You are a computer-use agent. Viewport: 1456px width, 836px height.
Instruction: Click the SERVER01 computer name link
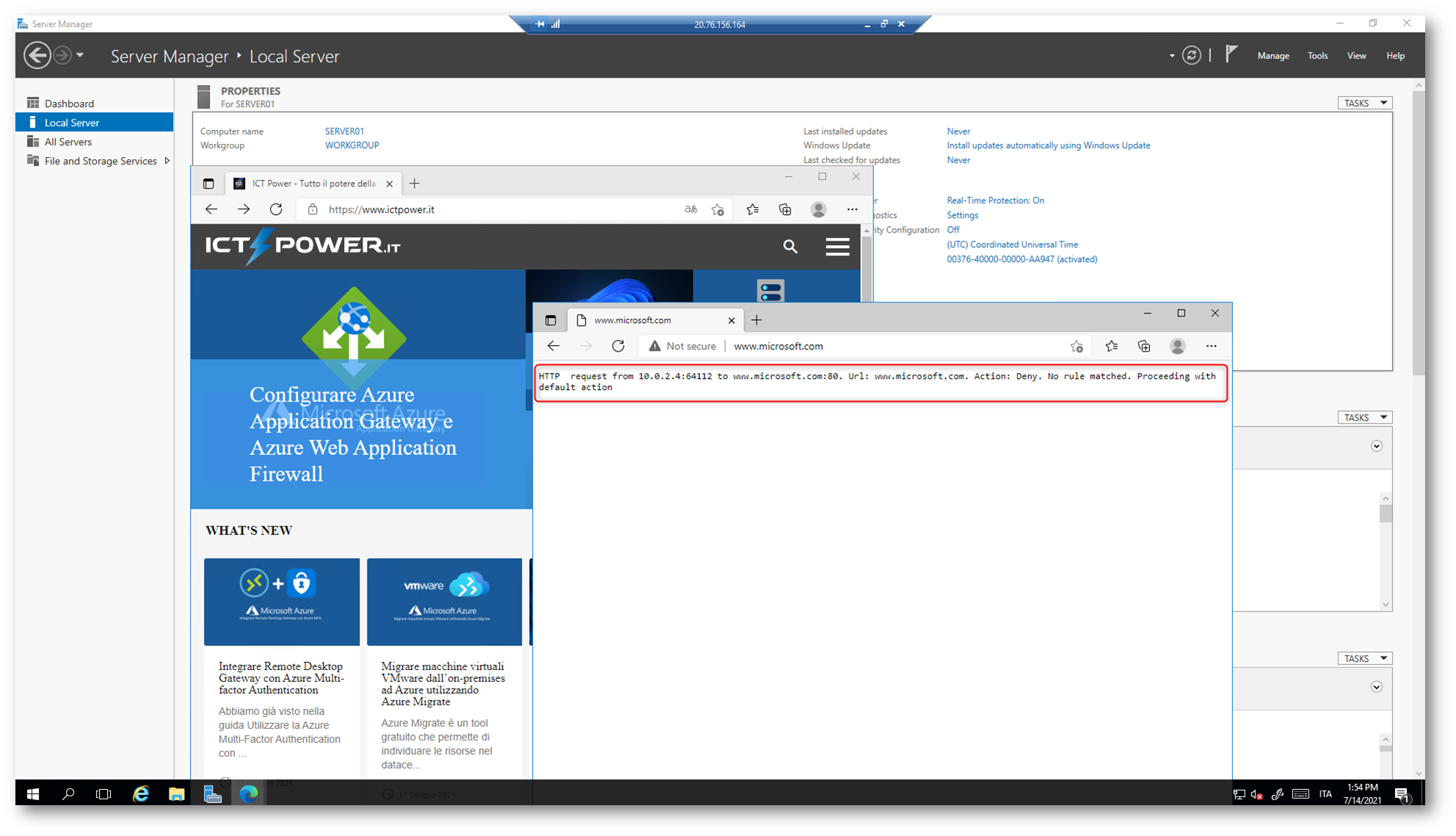344,131
